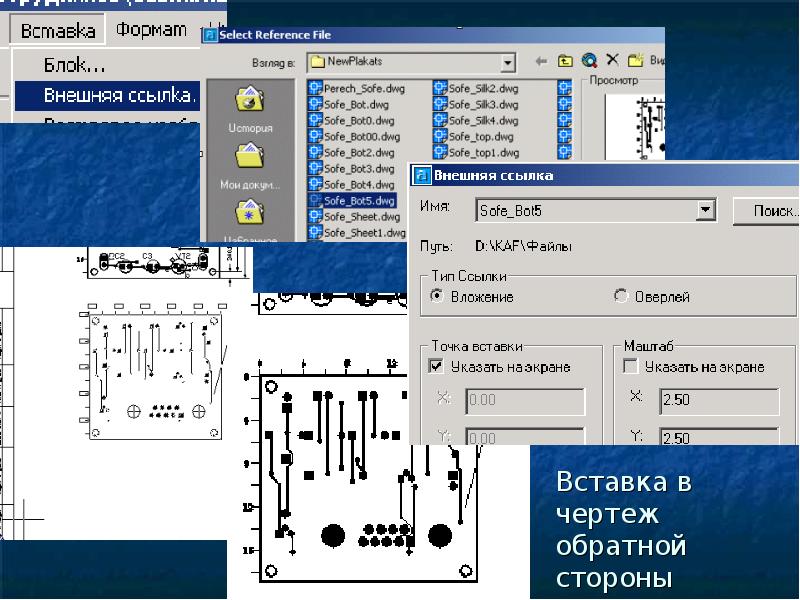Open the История places folder icon
The width and height of the screenshot is (800, 600).
[x=249, y=101]
